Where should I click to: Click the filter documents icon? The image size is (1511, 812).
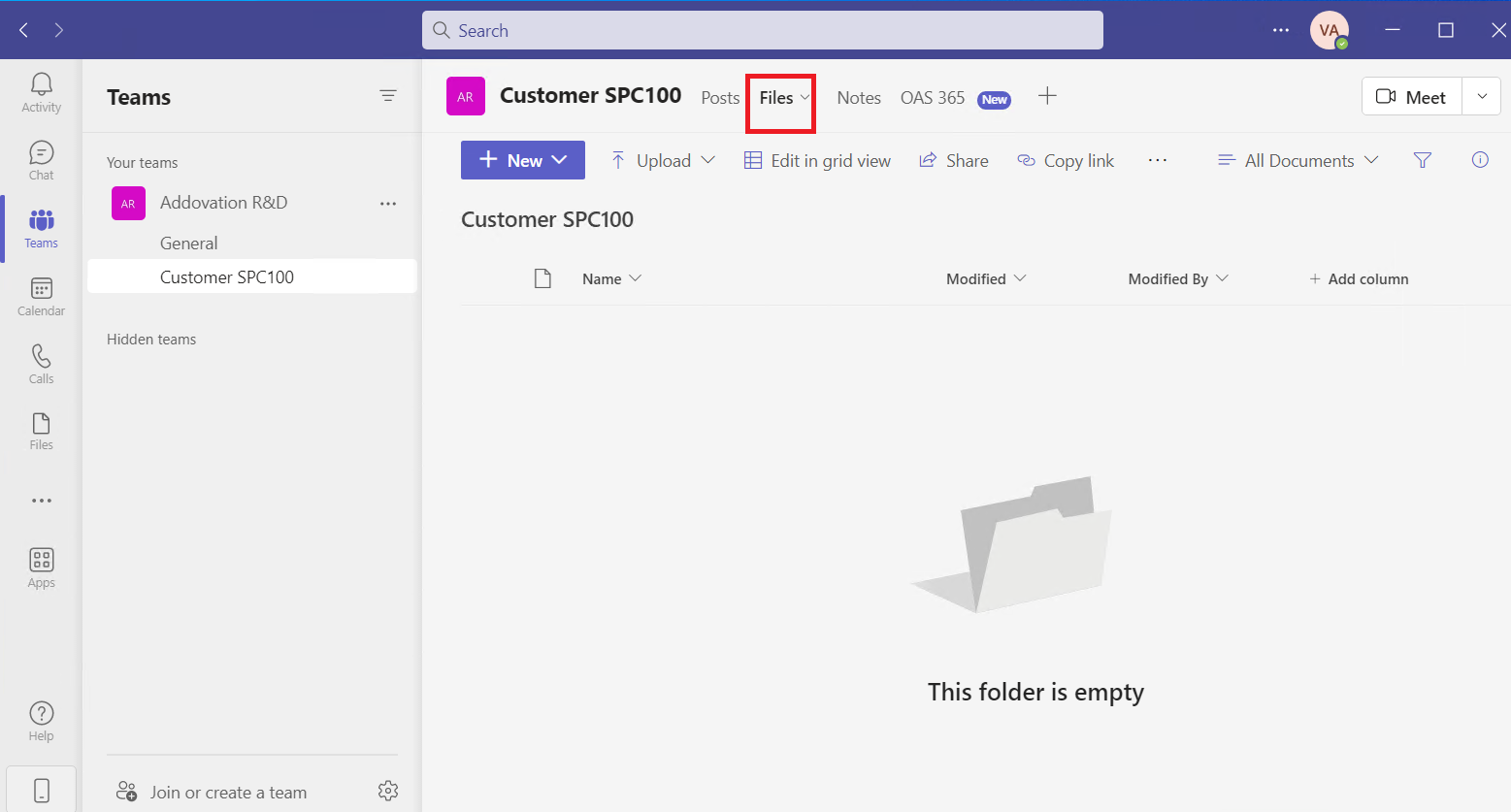[1422, 160]
